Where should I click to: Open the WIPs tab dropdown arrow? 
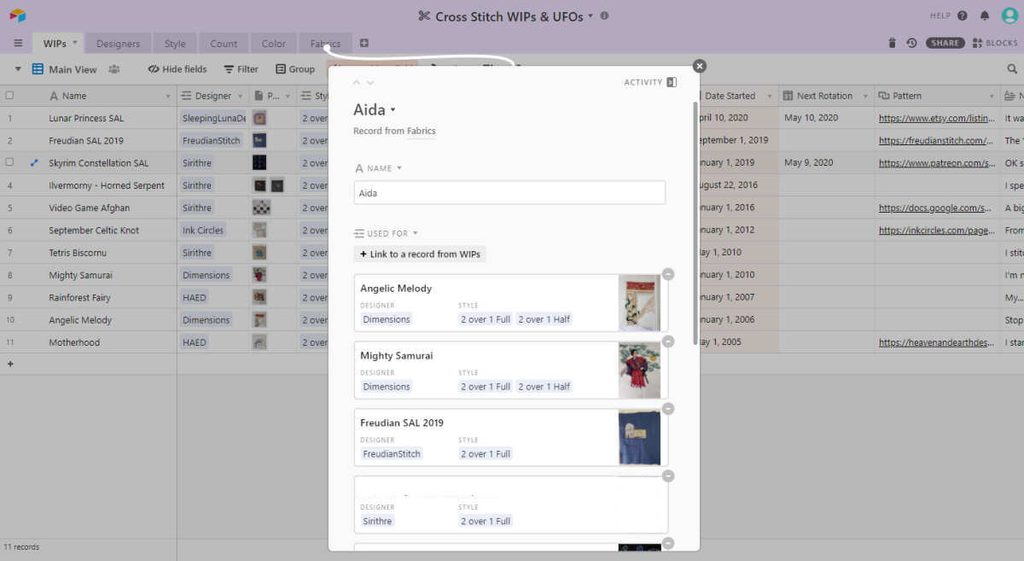[75, 43]
